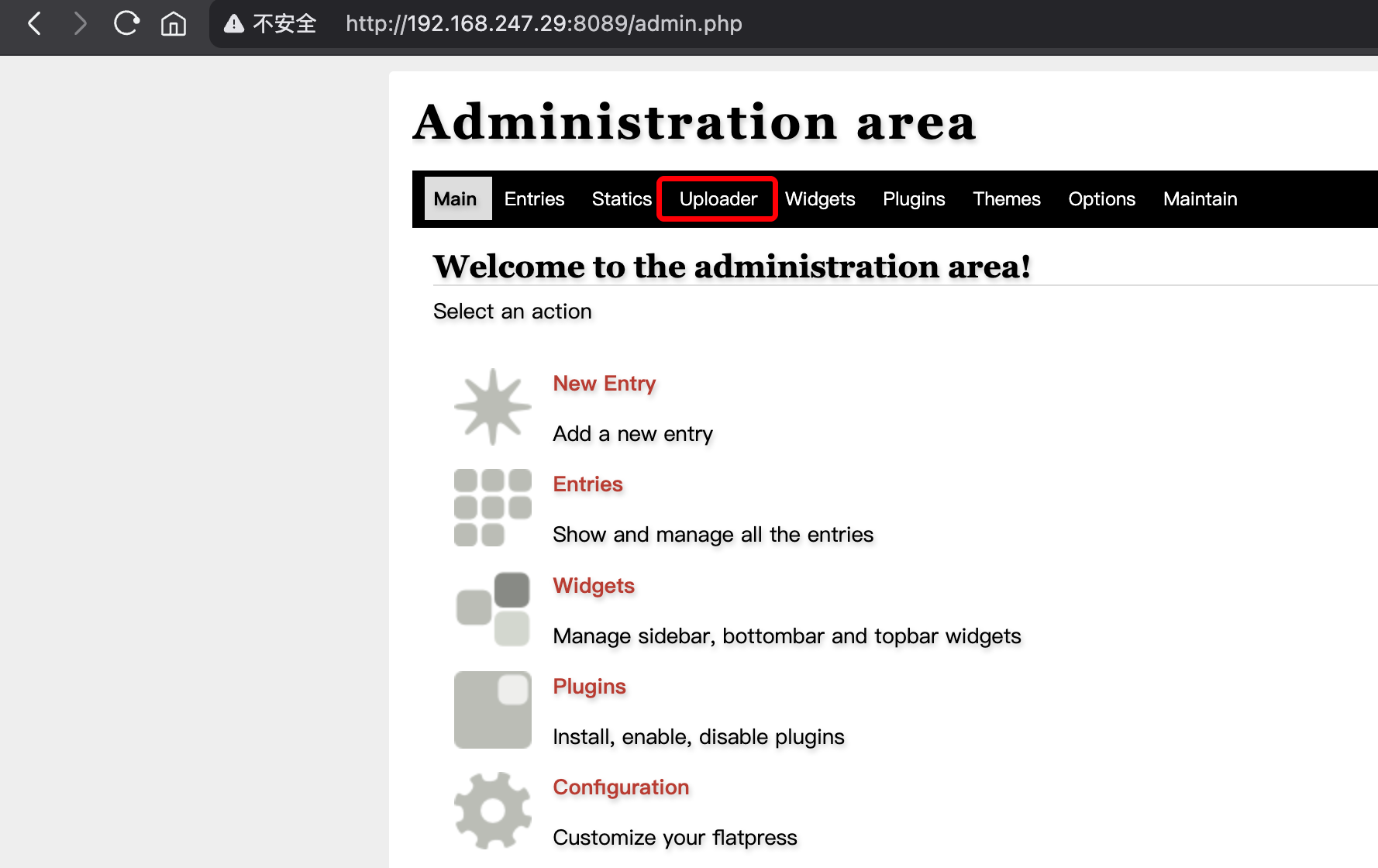The height and width of the screenshot is (868, 1378).
Task: Click the Widgets blocks icon
Action: coord(492,609)
